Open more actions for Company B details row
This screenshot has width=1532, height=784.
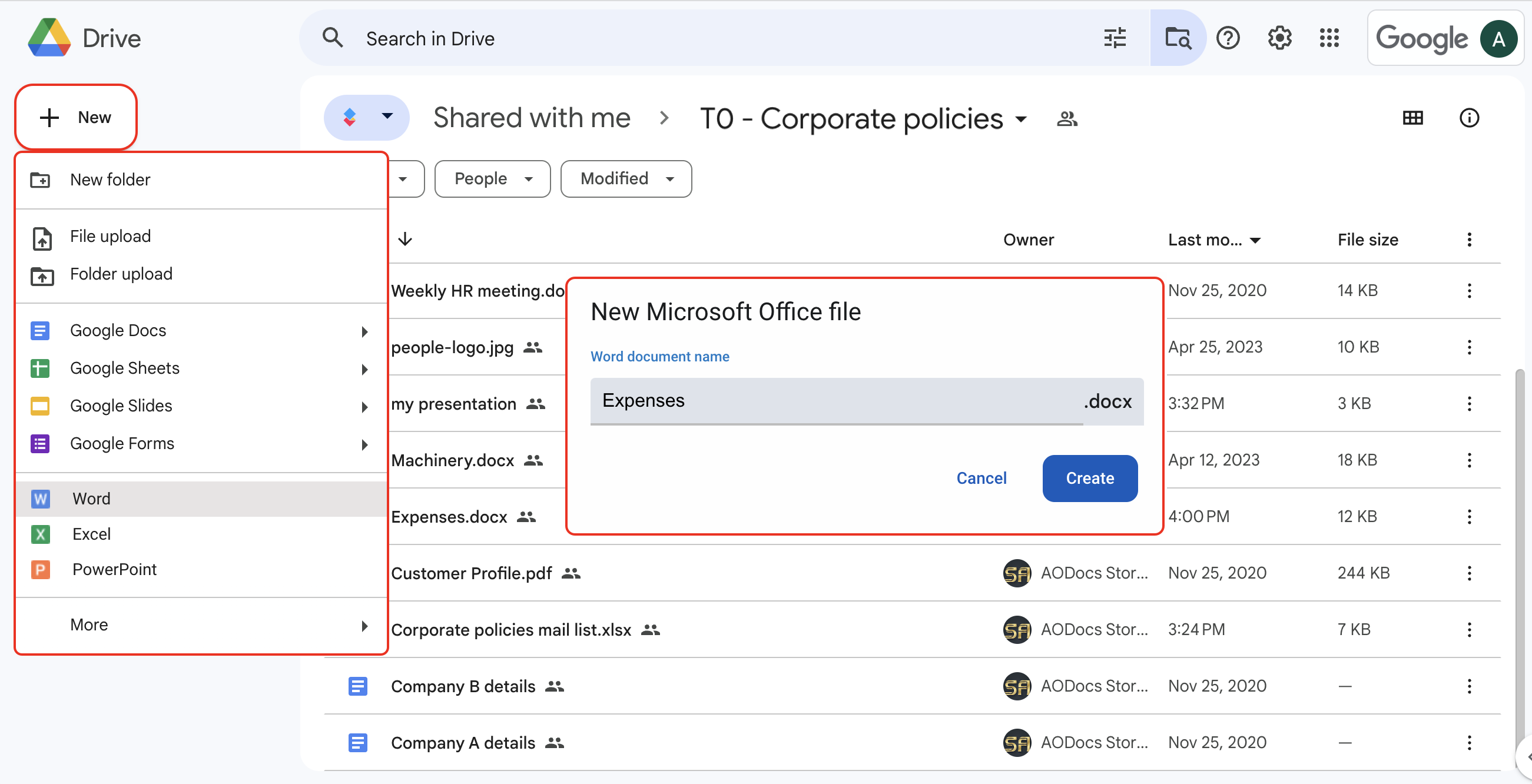pyautogui.click(x=1469, y=686)
